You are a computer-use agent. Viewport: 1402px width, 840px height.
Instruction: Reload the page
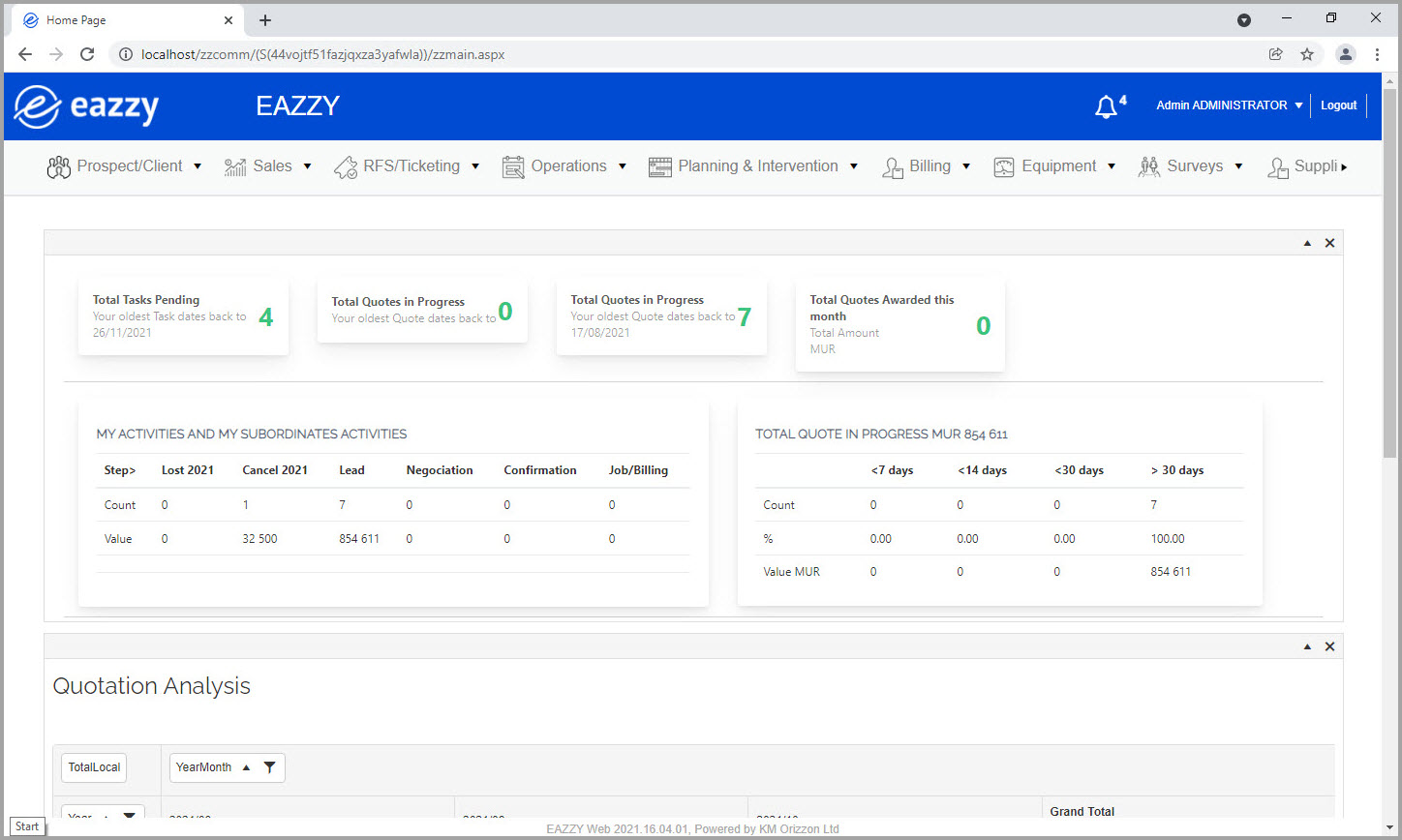pyautogui.click(x=87, y=54)
